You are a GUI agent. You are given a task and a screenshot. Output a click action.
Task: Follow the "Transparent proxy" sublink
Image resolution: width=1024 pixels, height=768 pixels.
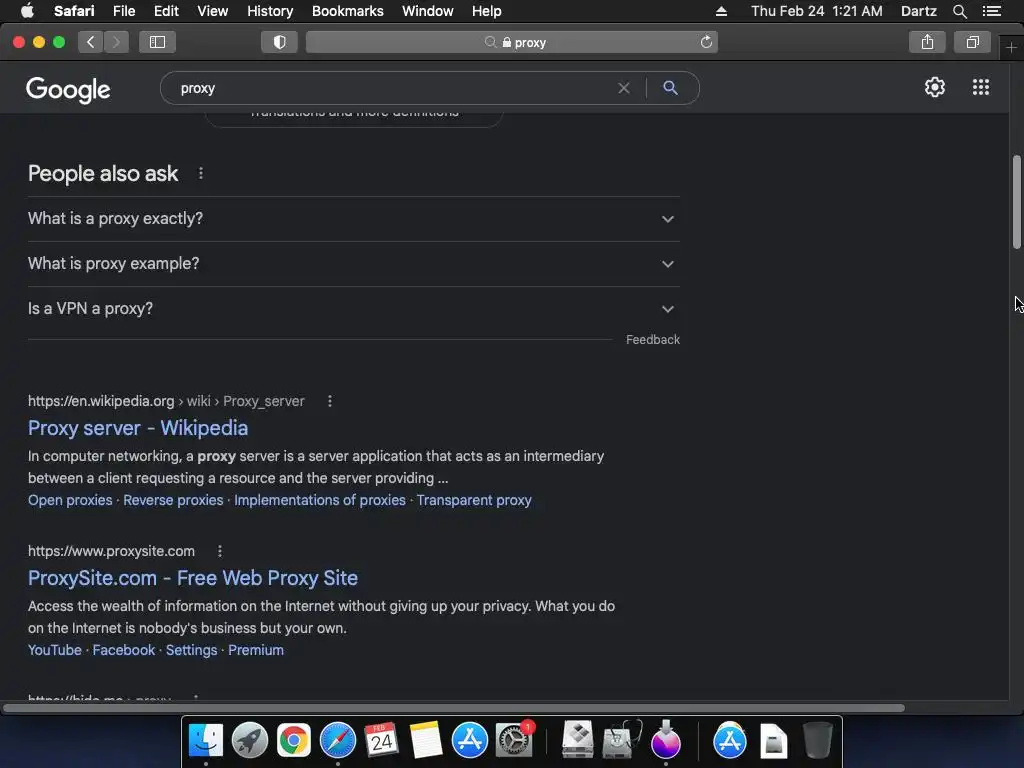(474, 500)
